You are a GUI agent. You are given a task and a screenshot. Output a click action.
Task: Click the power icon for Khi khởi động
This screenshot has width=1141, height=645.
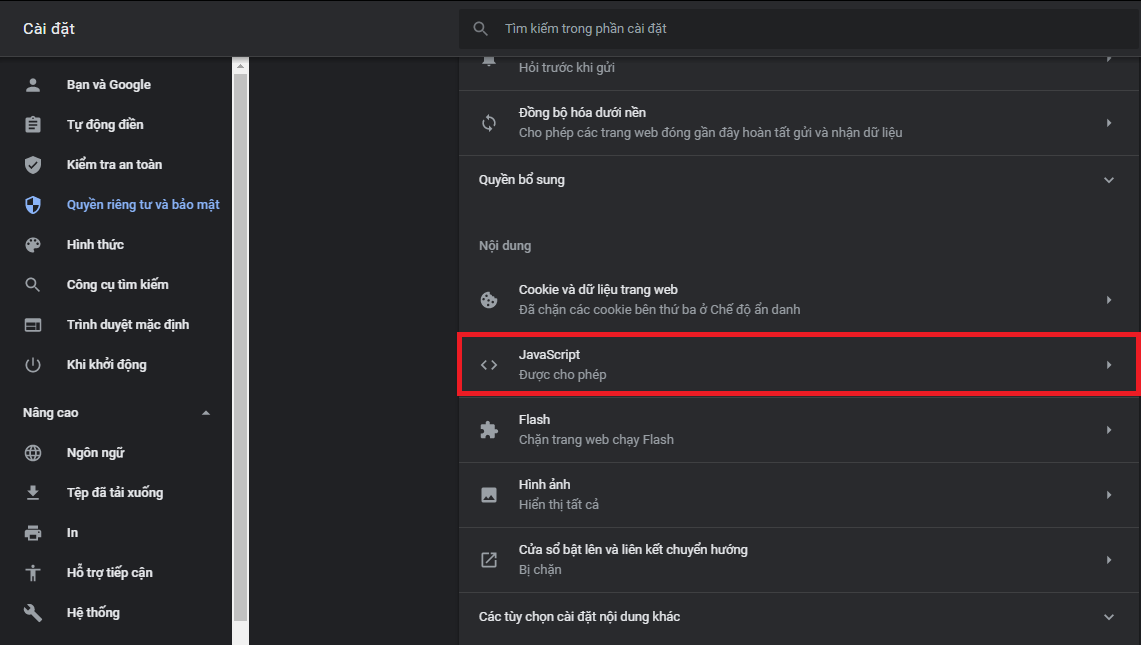click(33, 365)
